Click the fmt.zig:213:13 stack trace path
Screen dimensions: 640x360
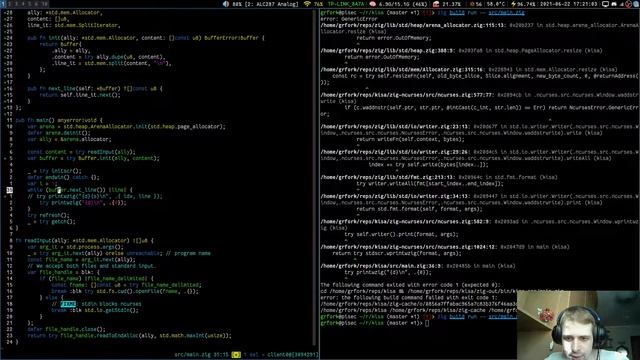click(x=387, y=178)
